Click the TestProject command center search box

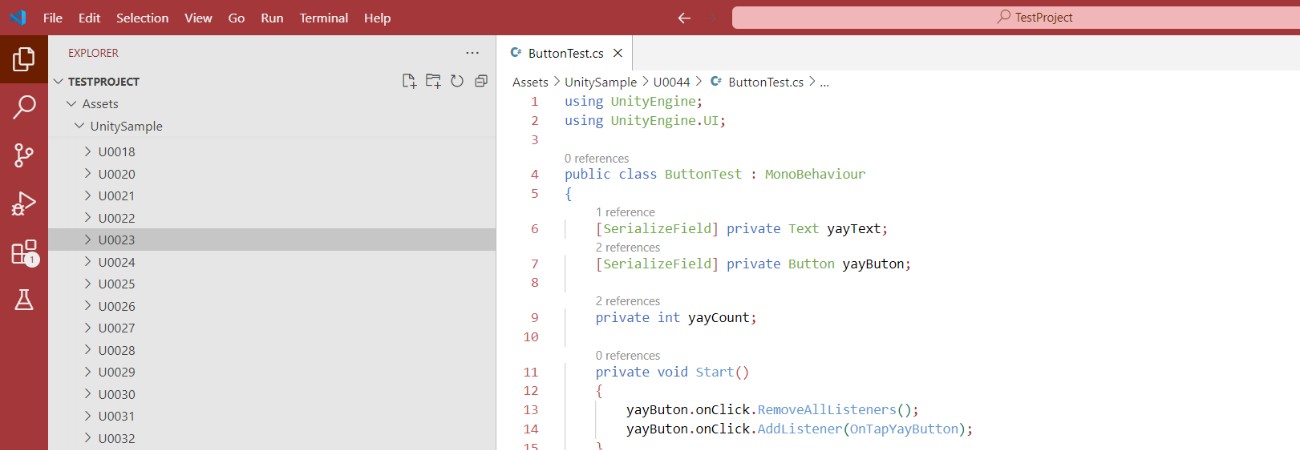coord(1016,18)
